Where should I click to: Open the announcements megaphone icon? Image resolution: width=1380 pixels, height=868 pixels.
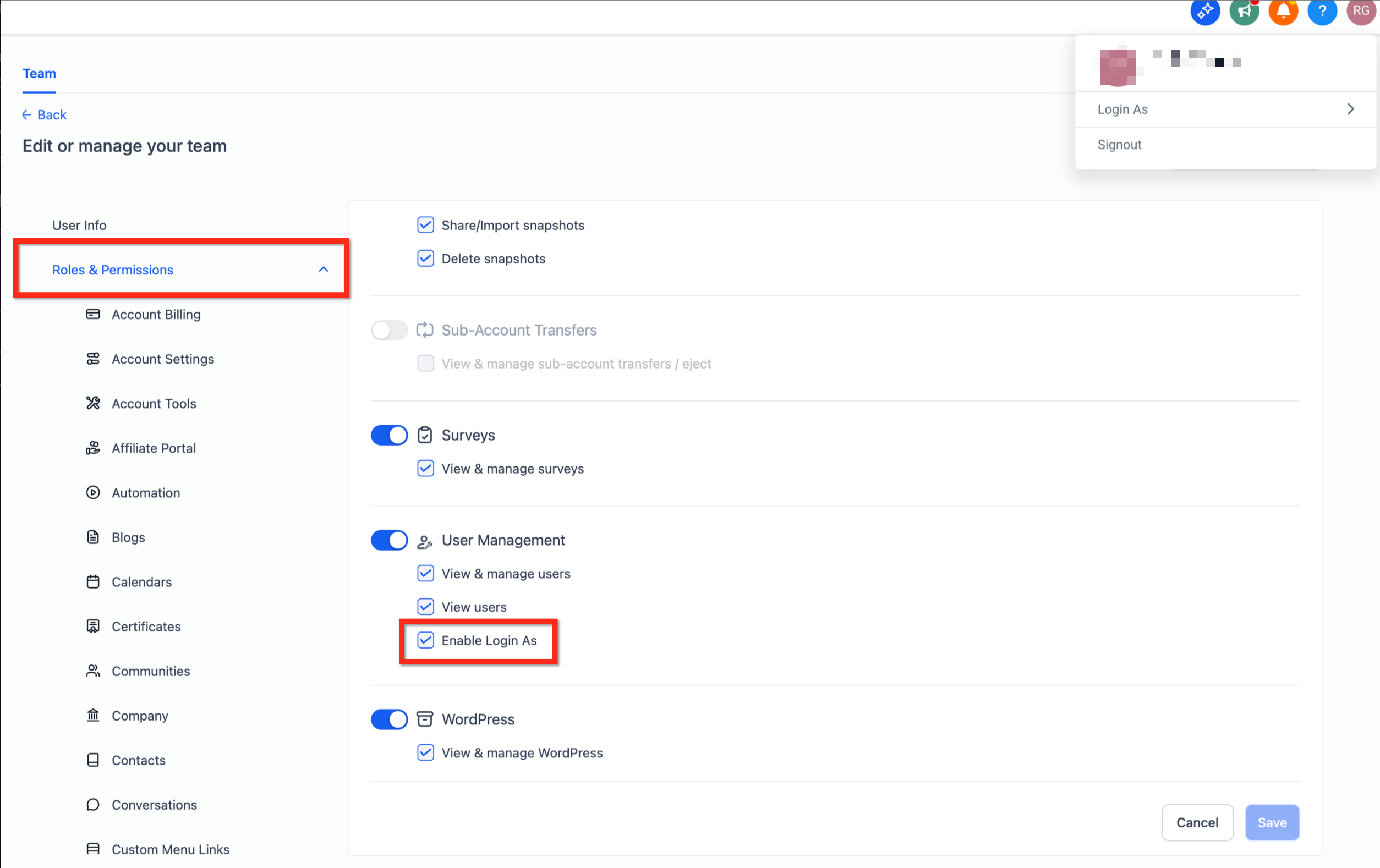point(1244,12)
